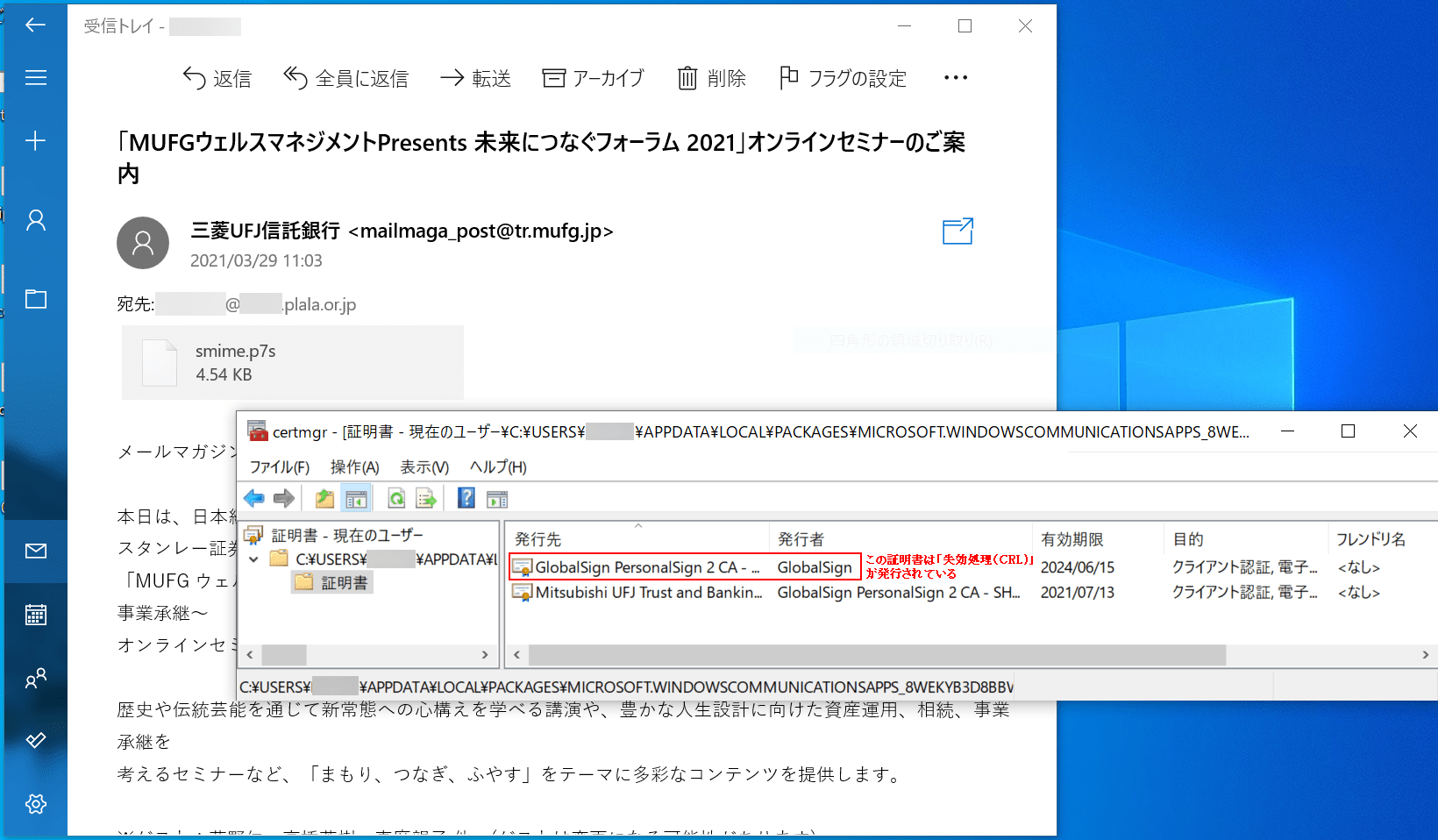Sort by 有効期限 column header

(x=1098, y=539)
